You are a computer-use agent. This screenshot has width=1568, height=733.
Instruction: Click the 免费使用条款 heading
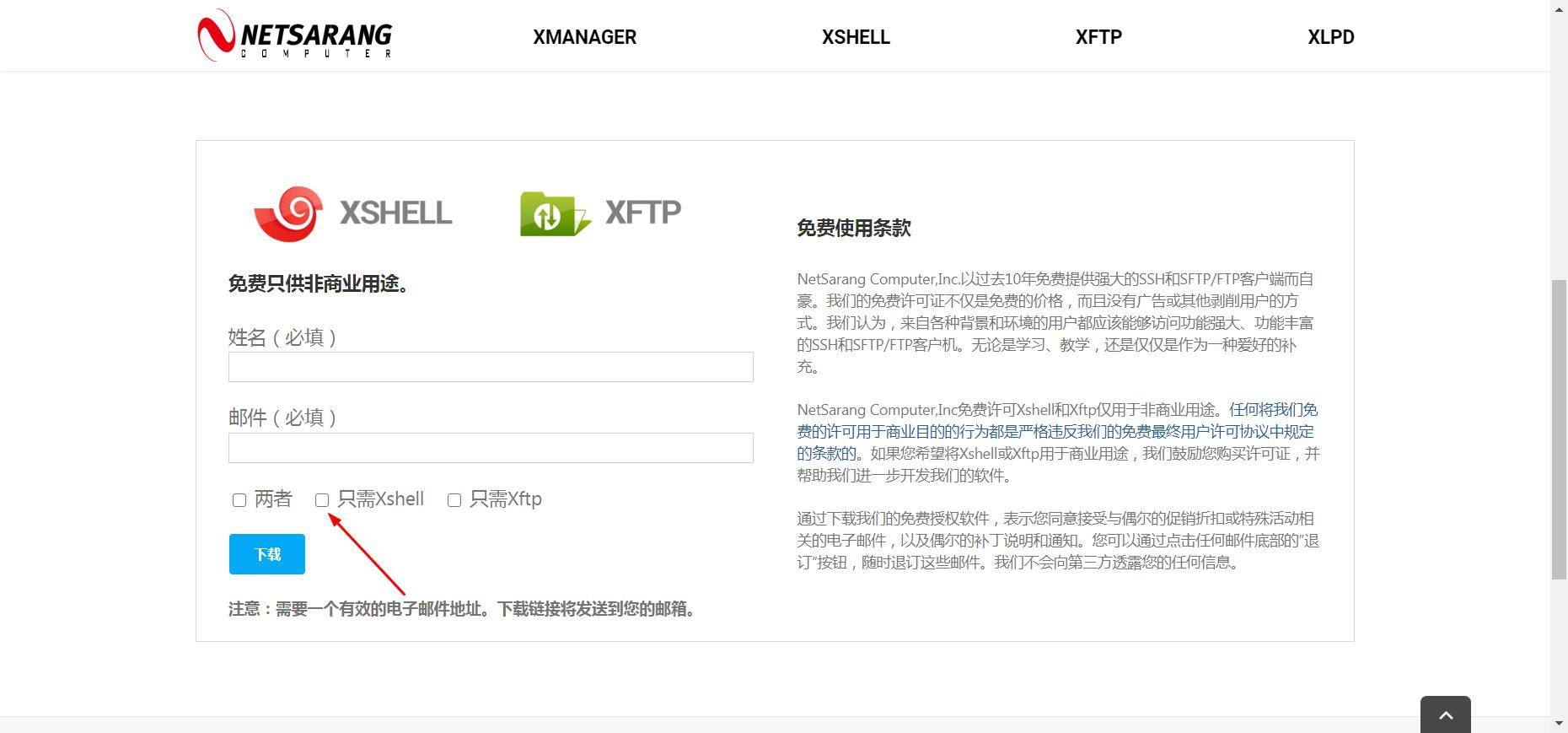[x=854, y=228]
